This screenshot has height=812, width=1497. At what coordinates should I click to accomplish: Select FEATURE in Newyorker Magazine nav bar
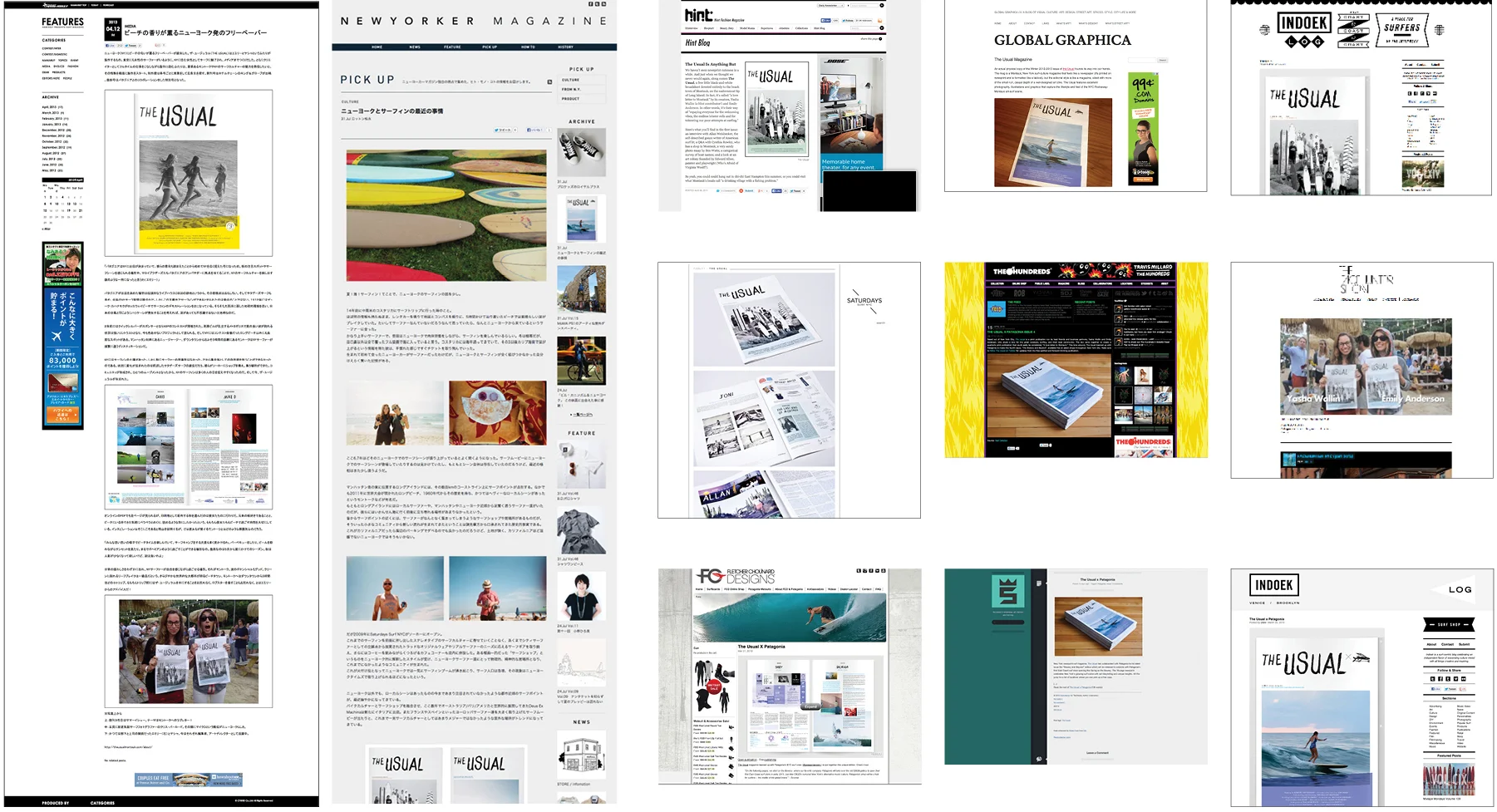click(x=452, y=47)
